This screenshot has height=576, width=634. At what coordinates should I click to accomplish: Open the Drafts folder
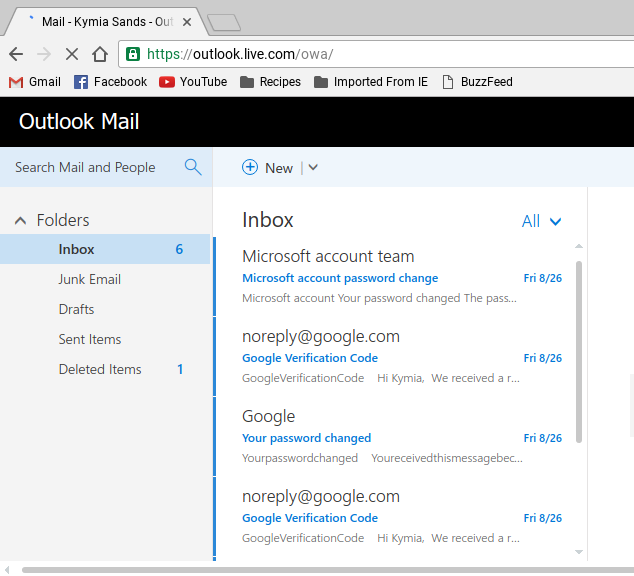click(x=76, y=309)
